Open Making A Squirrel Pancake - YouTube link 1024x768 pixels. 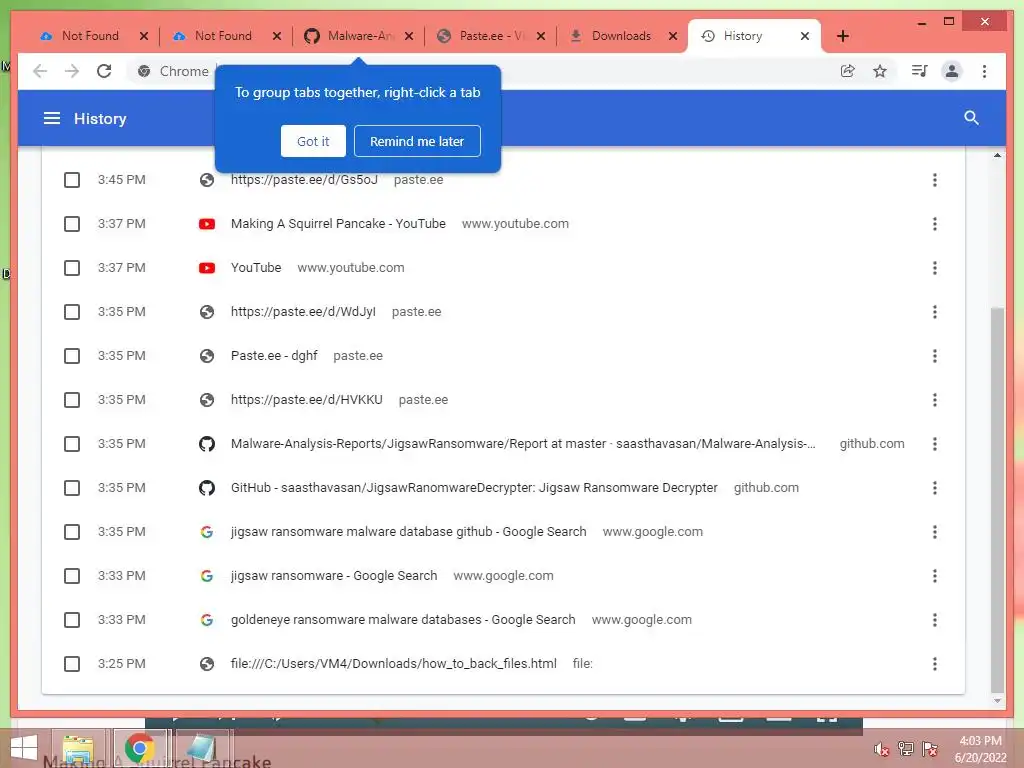coord(338,224)
